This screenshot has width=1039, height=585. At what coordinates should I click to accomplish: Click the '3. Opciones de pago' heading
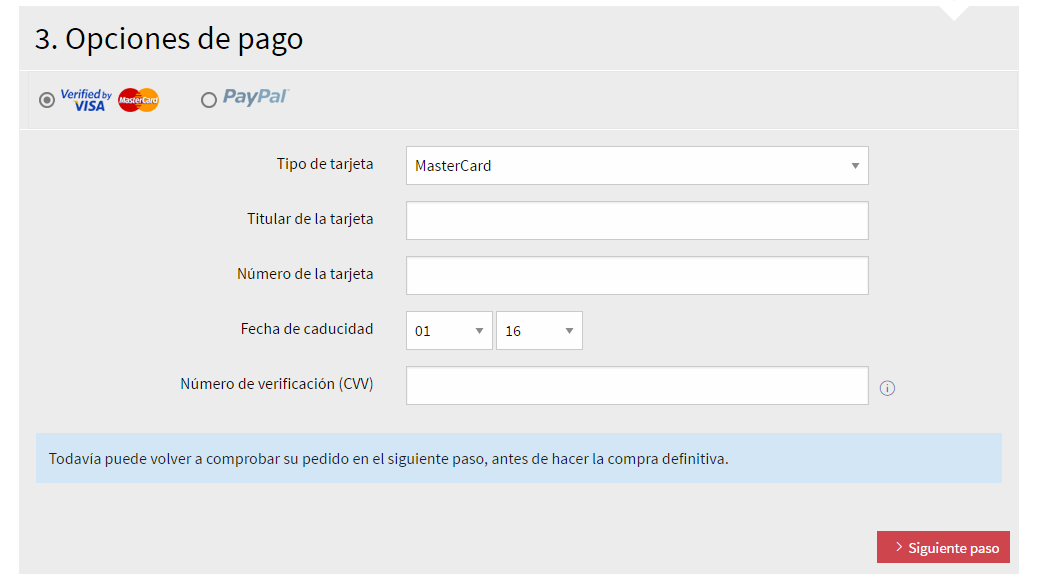pos(169,39)
